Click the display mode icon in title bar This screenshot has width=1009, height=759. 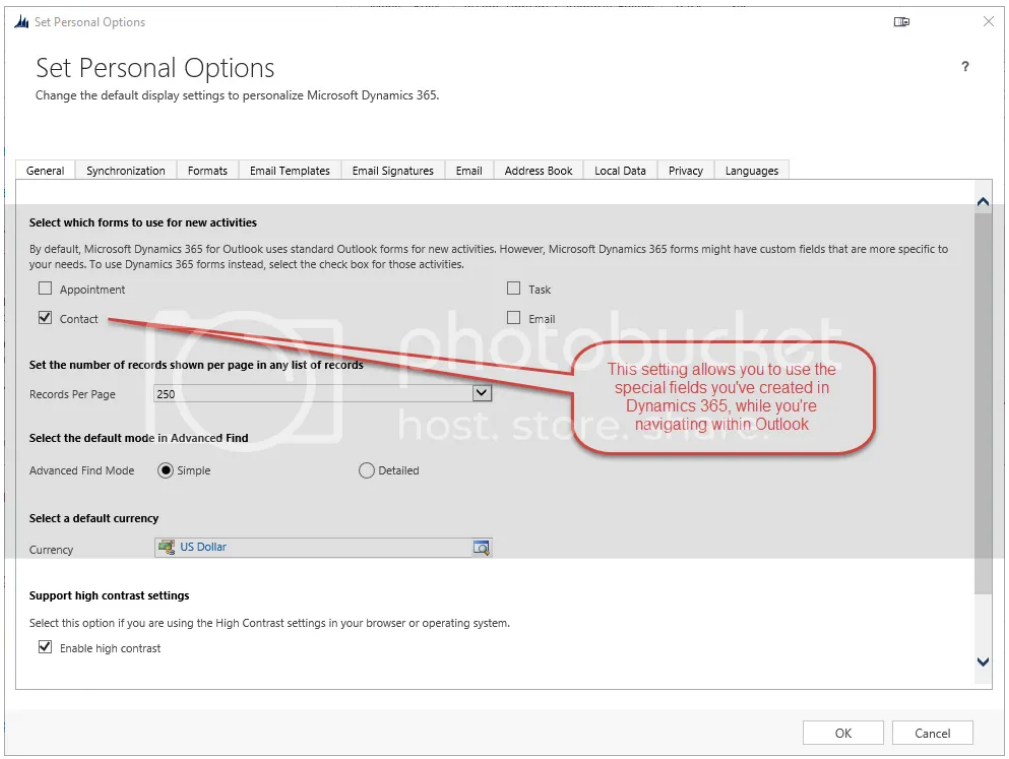(x=902, y=22)
